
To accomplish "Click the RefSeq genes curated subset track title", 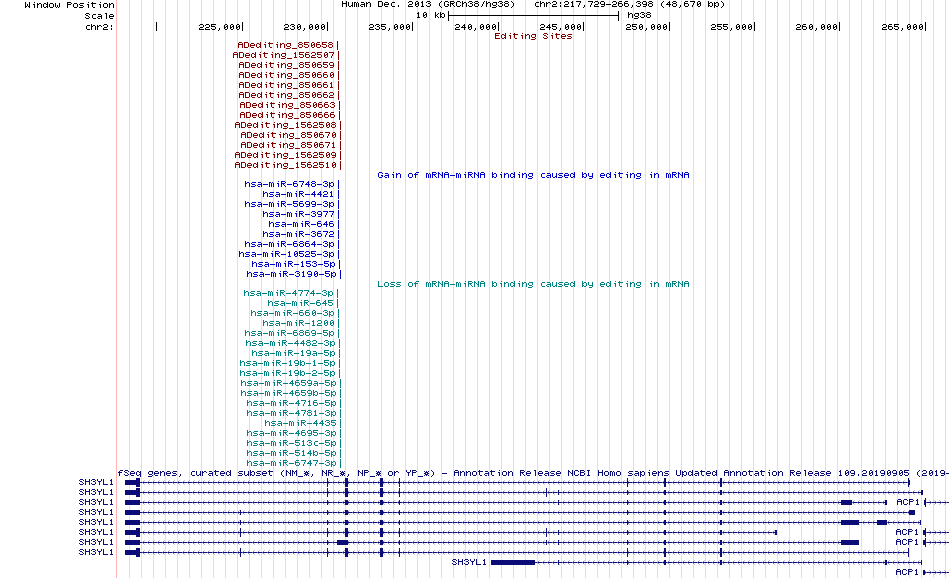I will 533,473.
